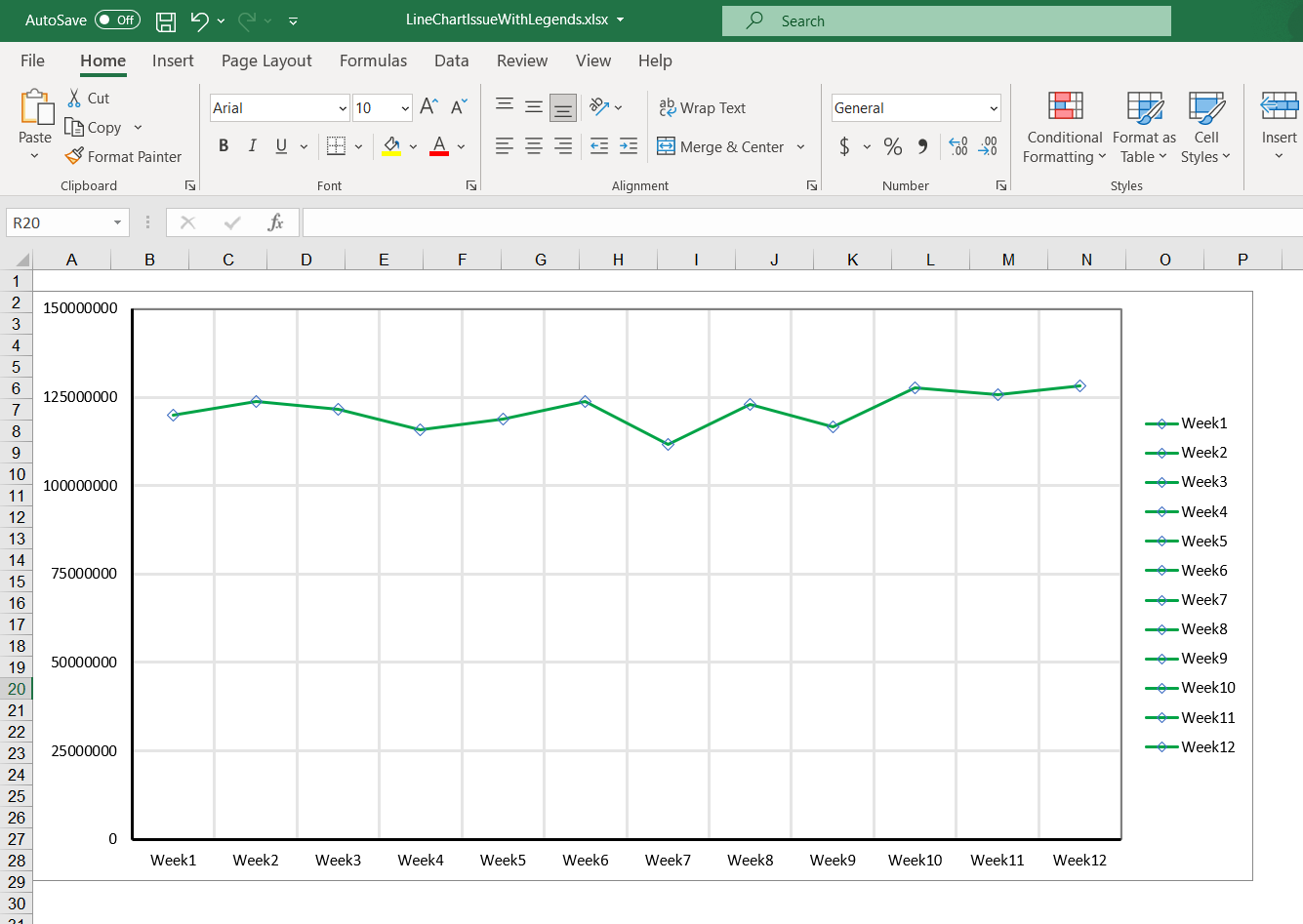The width and height of the screenshot is (1303, 924).
Task: Align text right
Action: coord(563,146)
